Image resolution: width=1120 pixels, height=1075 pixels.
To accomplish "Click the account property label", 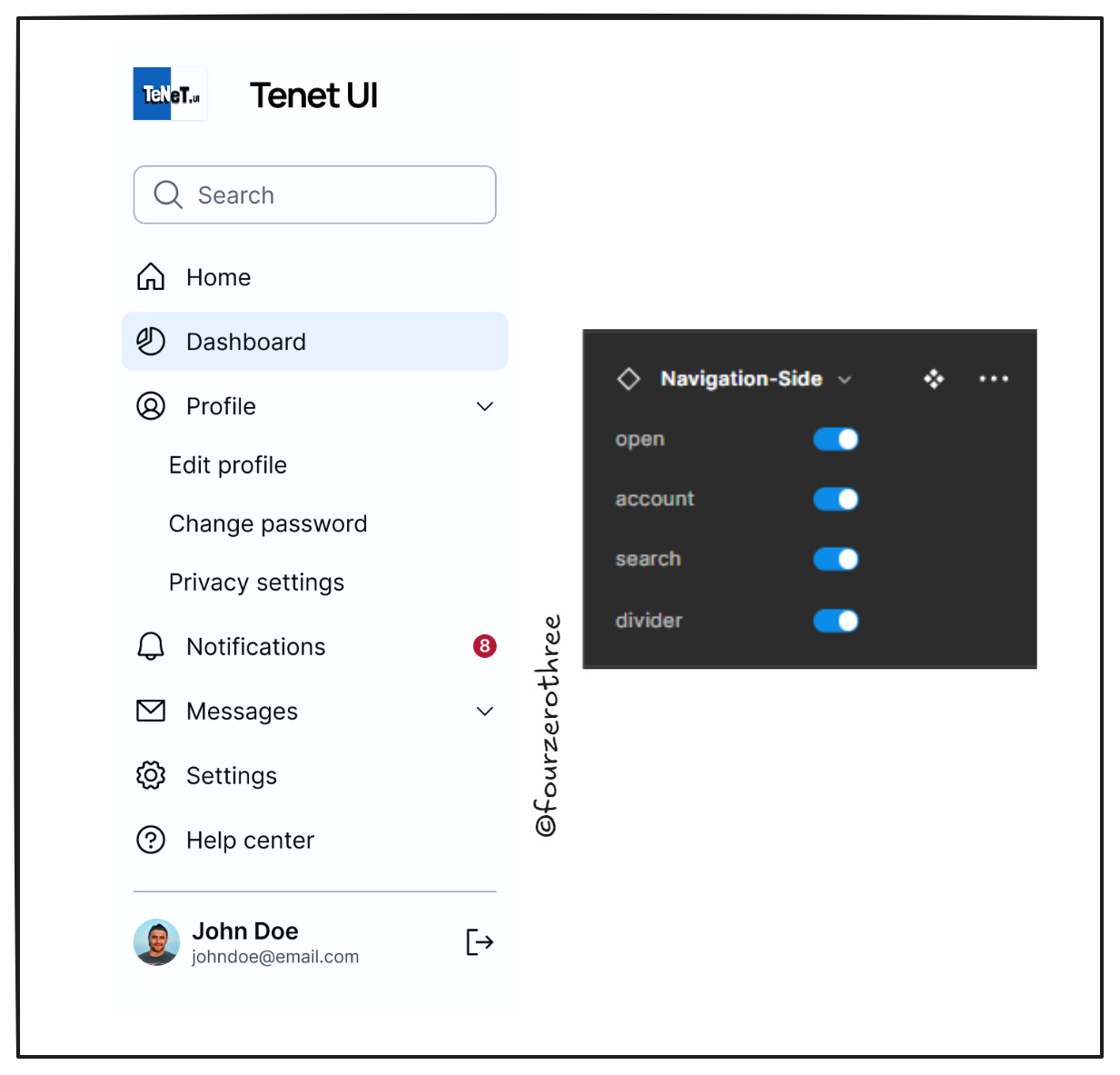I will tap(655, 499).
